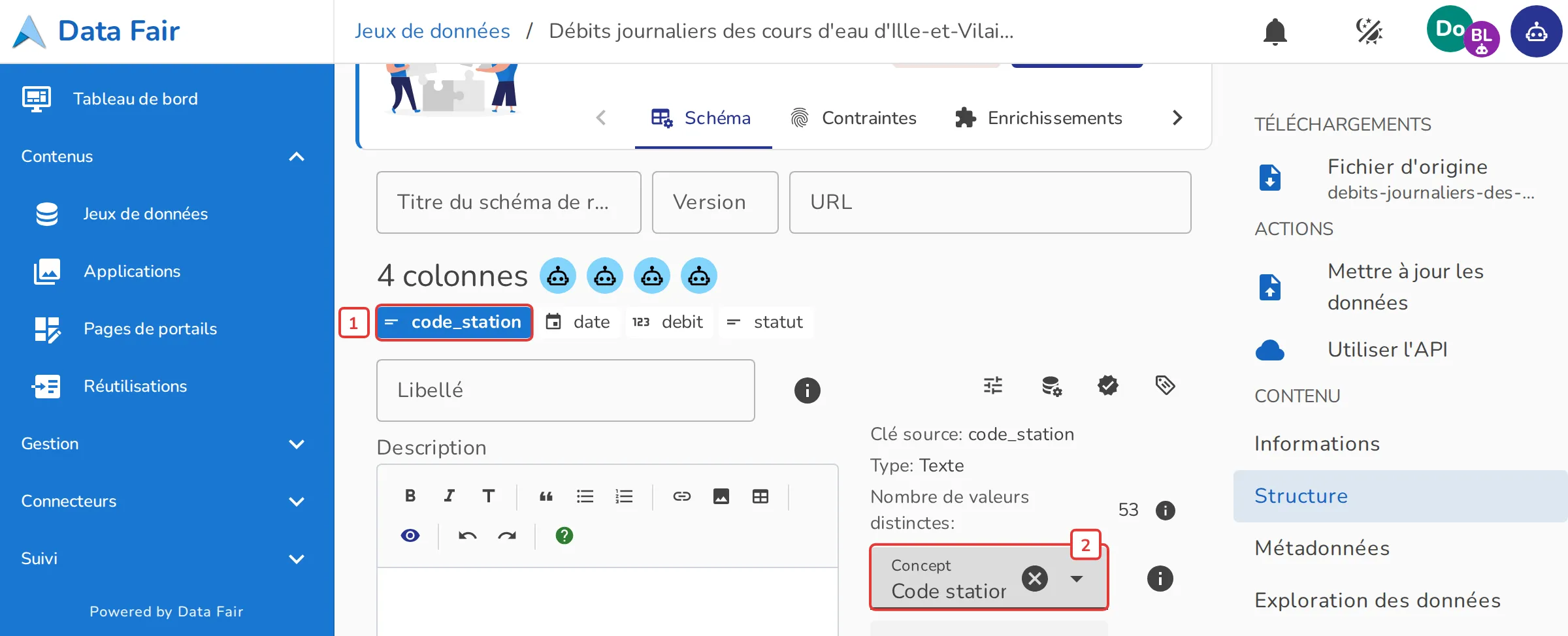This screenshot has width=1568, height=636.
Task: Click the verified check badge icon
Action: pos(1108,385)
